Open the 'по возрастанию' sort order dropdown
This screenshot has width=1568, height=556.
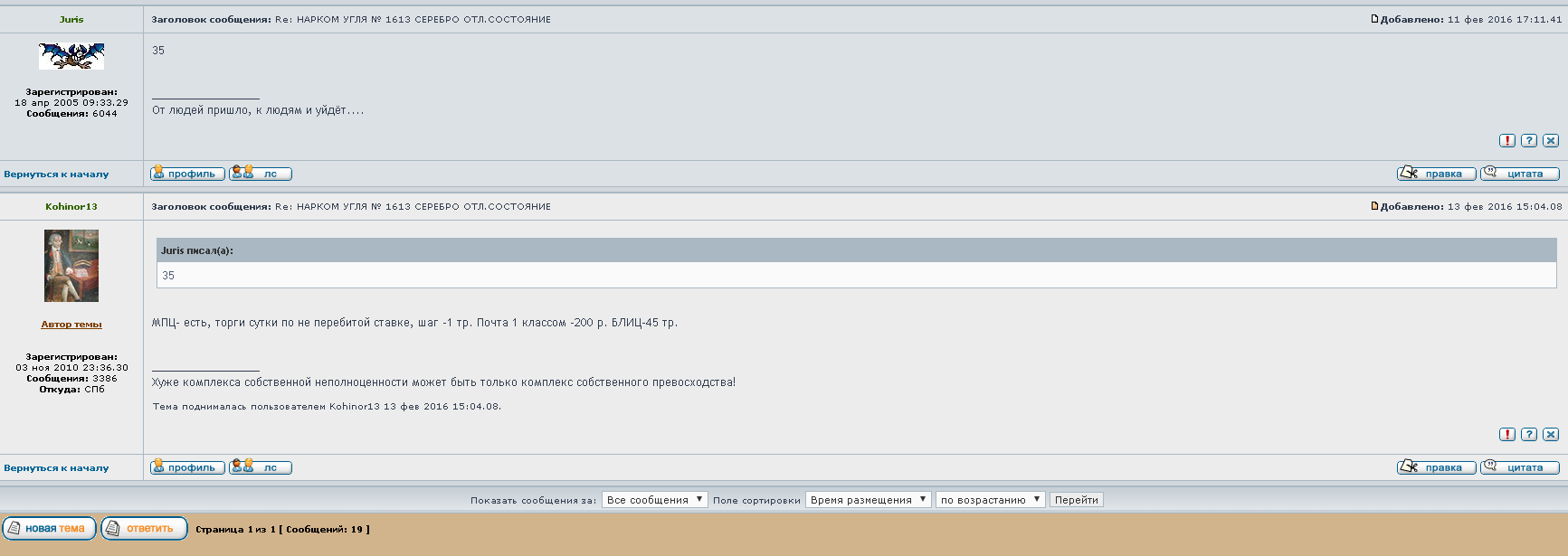[990, 500]
